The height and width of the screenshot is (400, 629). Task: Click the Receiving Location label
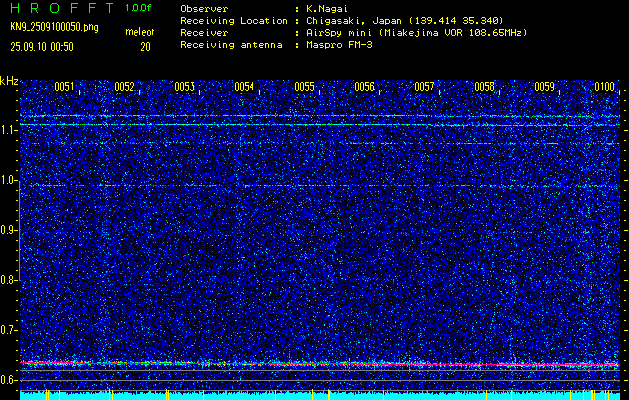[x=234, y=21]
